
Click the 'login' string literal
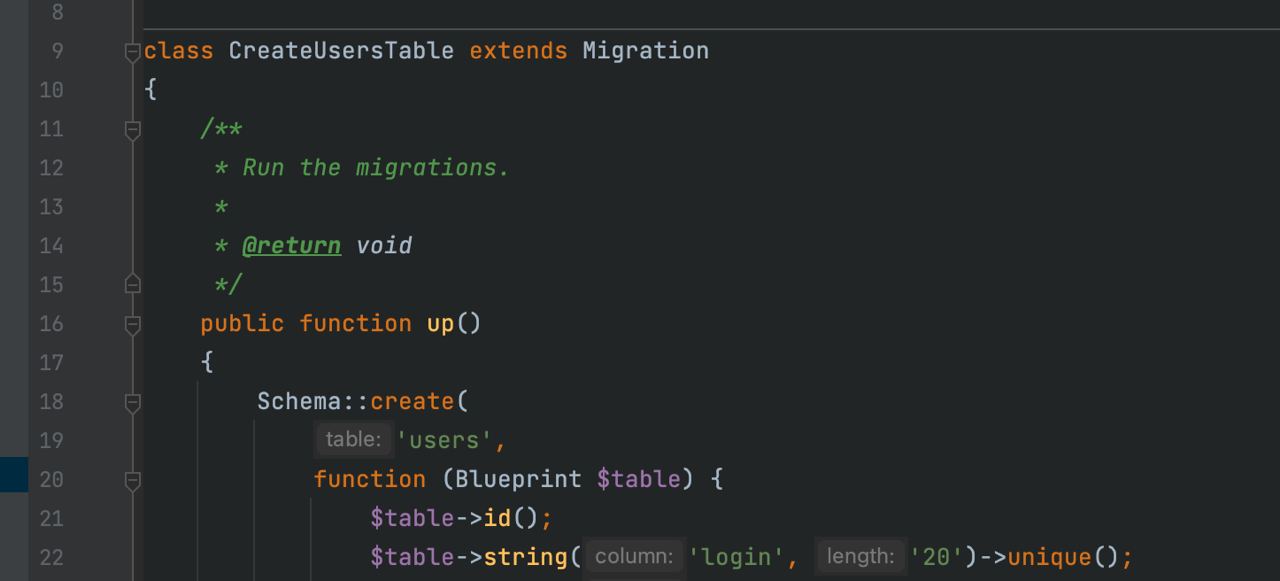(736, 557)
